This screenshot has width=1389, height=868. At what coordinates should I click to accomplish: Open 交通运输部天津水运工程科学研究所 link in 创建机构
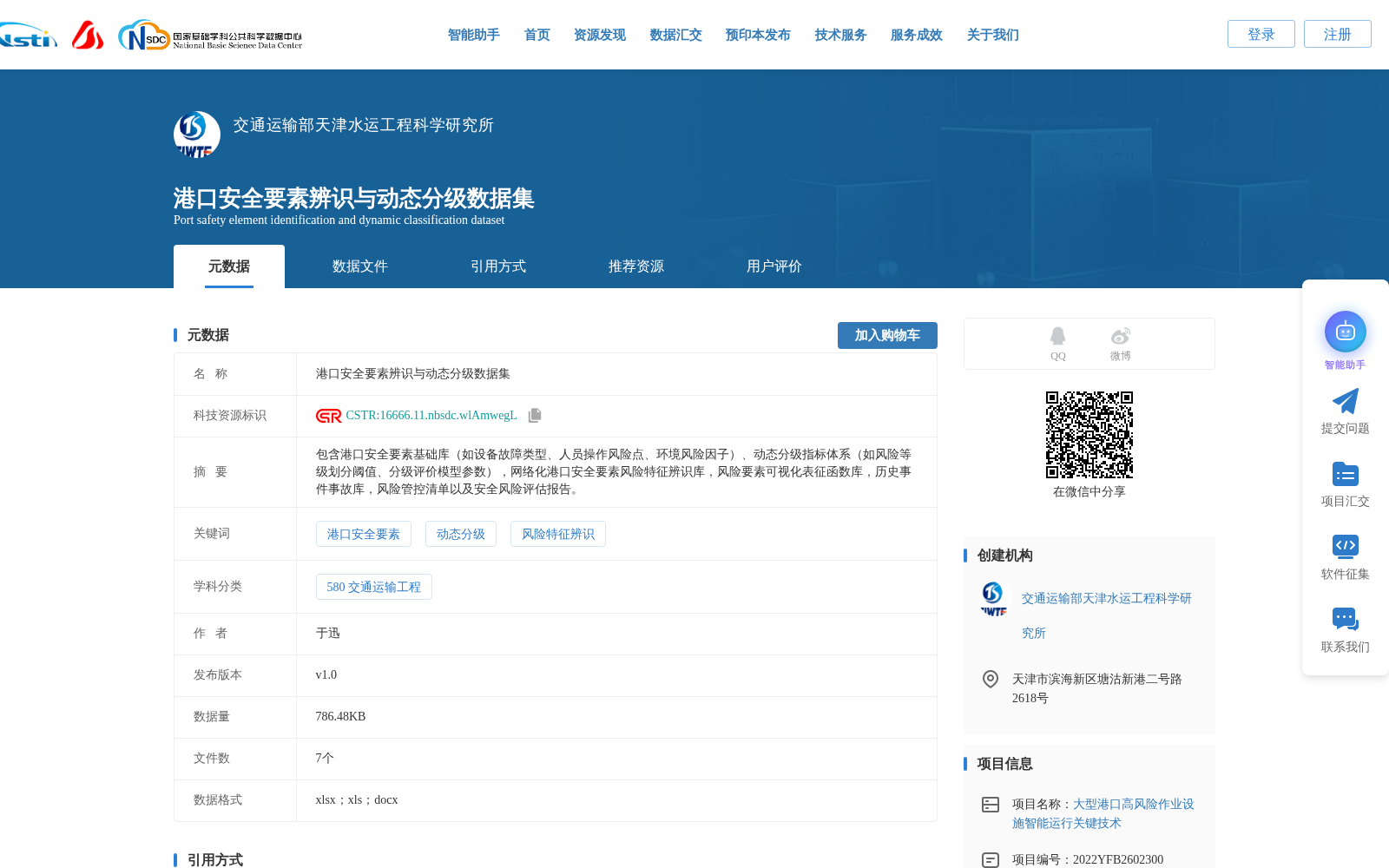coord(1107,615)
